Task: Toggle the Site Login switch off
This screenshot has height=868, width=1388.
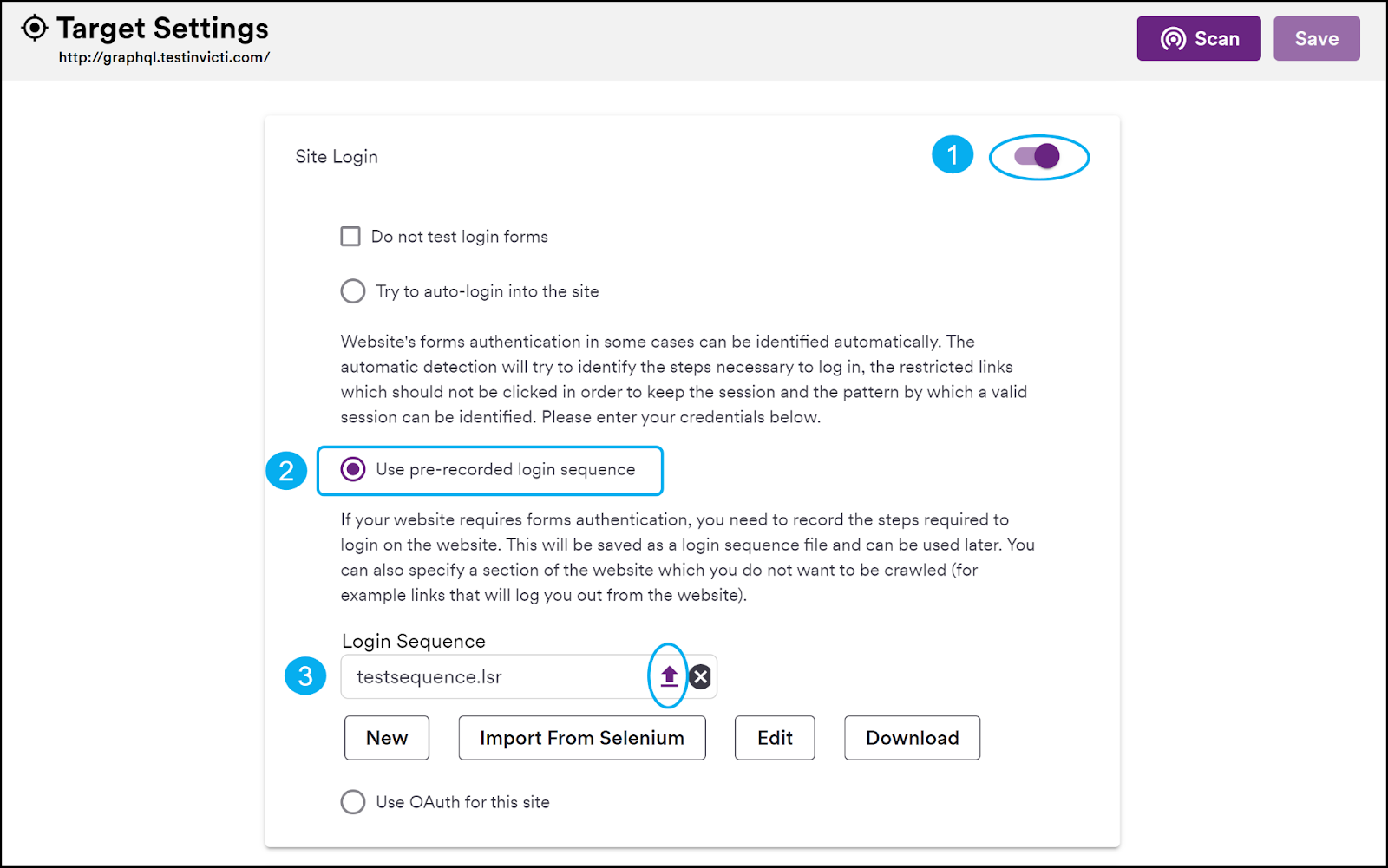Action: (1038, 156)
